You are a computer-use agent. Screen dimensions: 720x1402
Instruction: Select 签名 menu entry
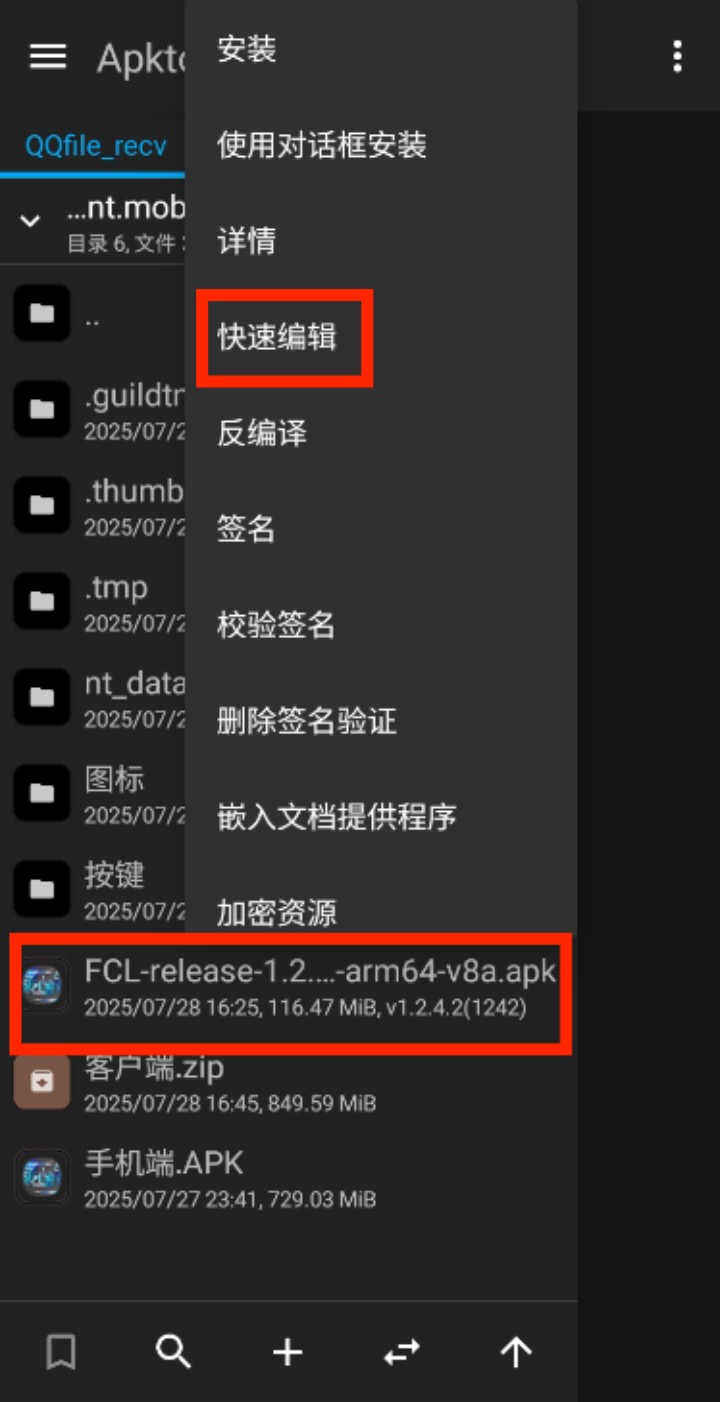[x=247, y=529]
